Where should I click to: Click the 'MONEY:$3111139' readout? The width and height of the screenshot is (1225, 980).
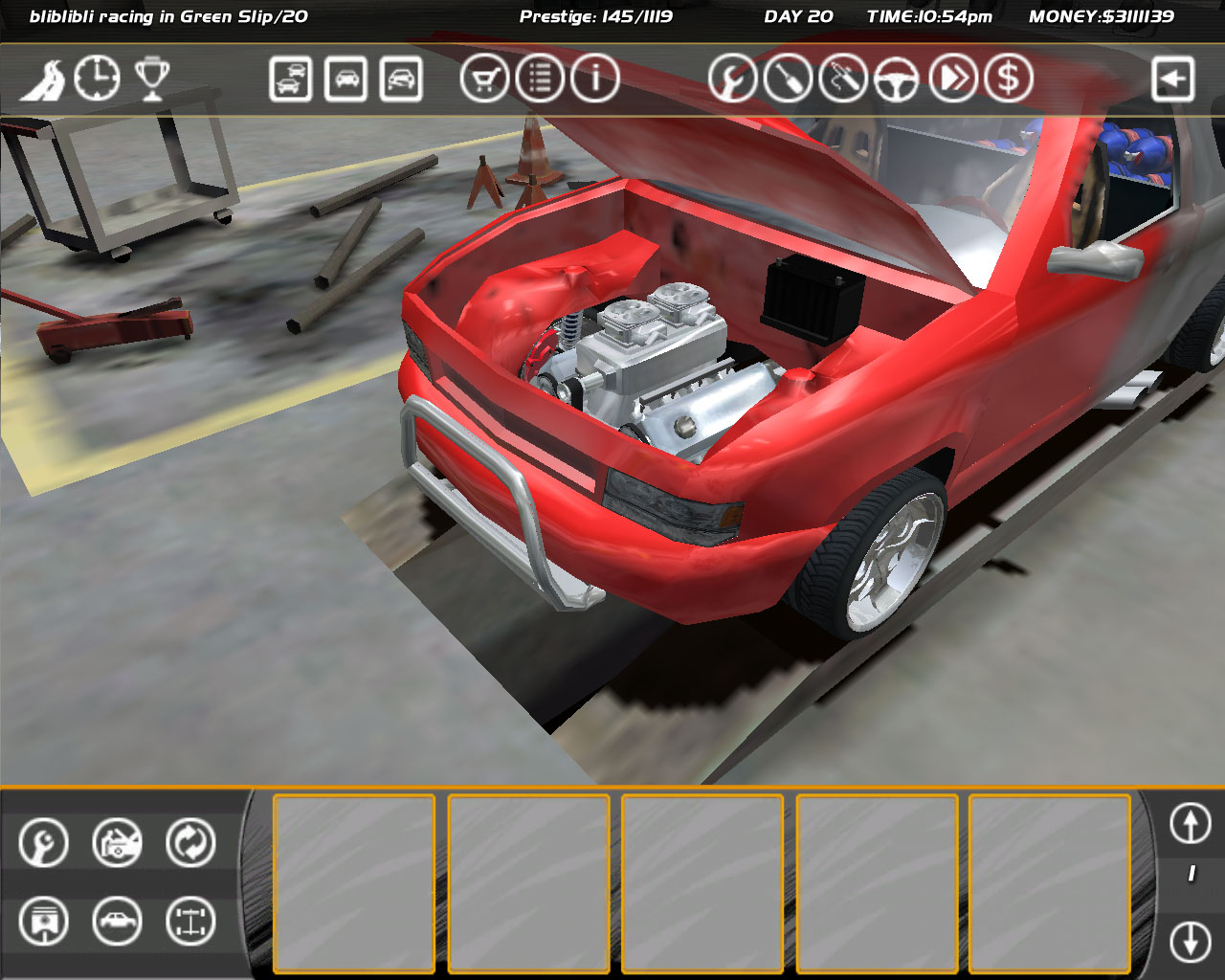1102,16
